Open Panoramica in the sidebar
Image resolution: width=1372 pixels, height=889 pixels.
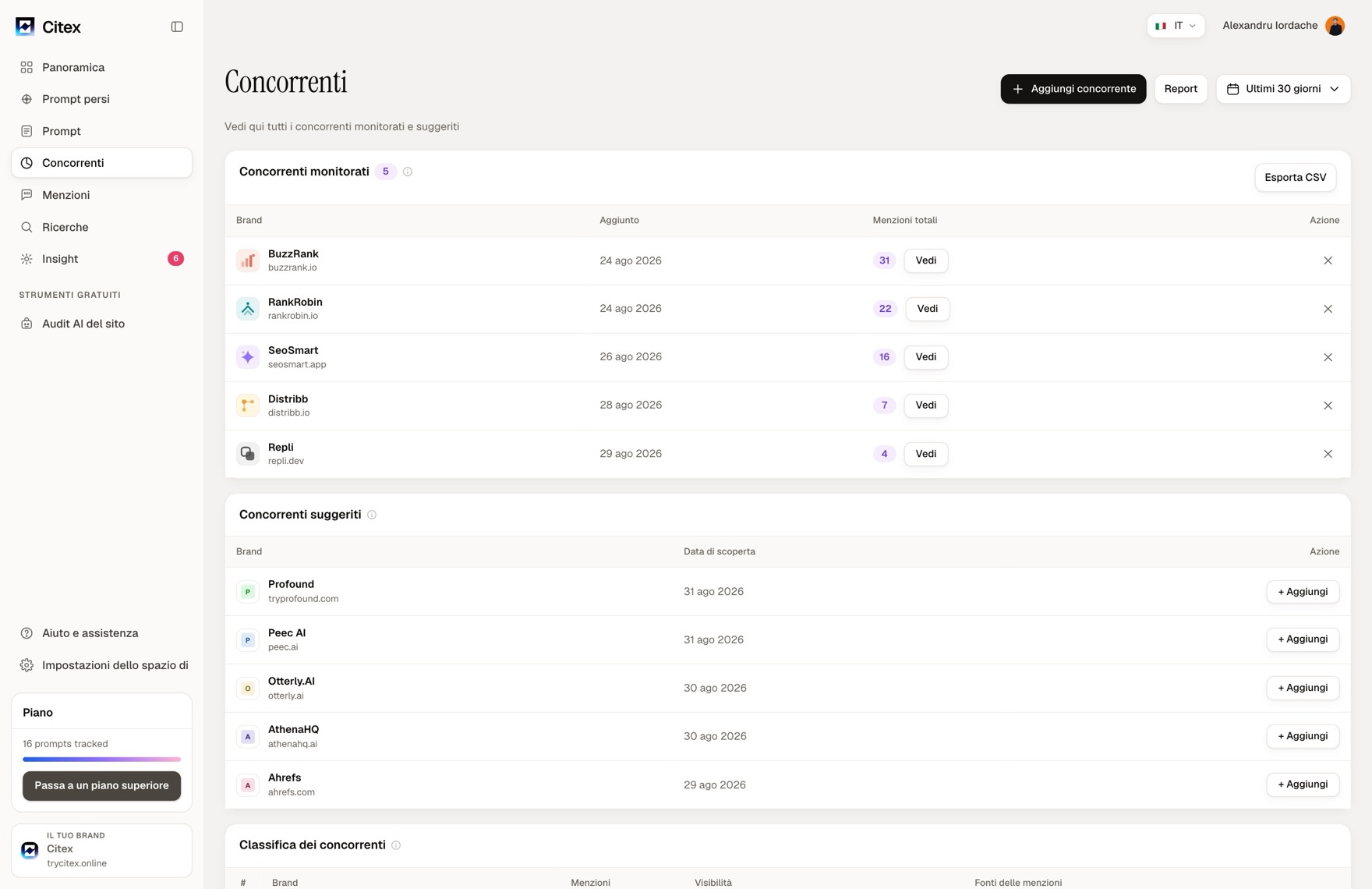point(101,67)
